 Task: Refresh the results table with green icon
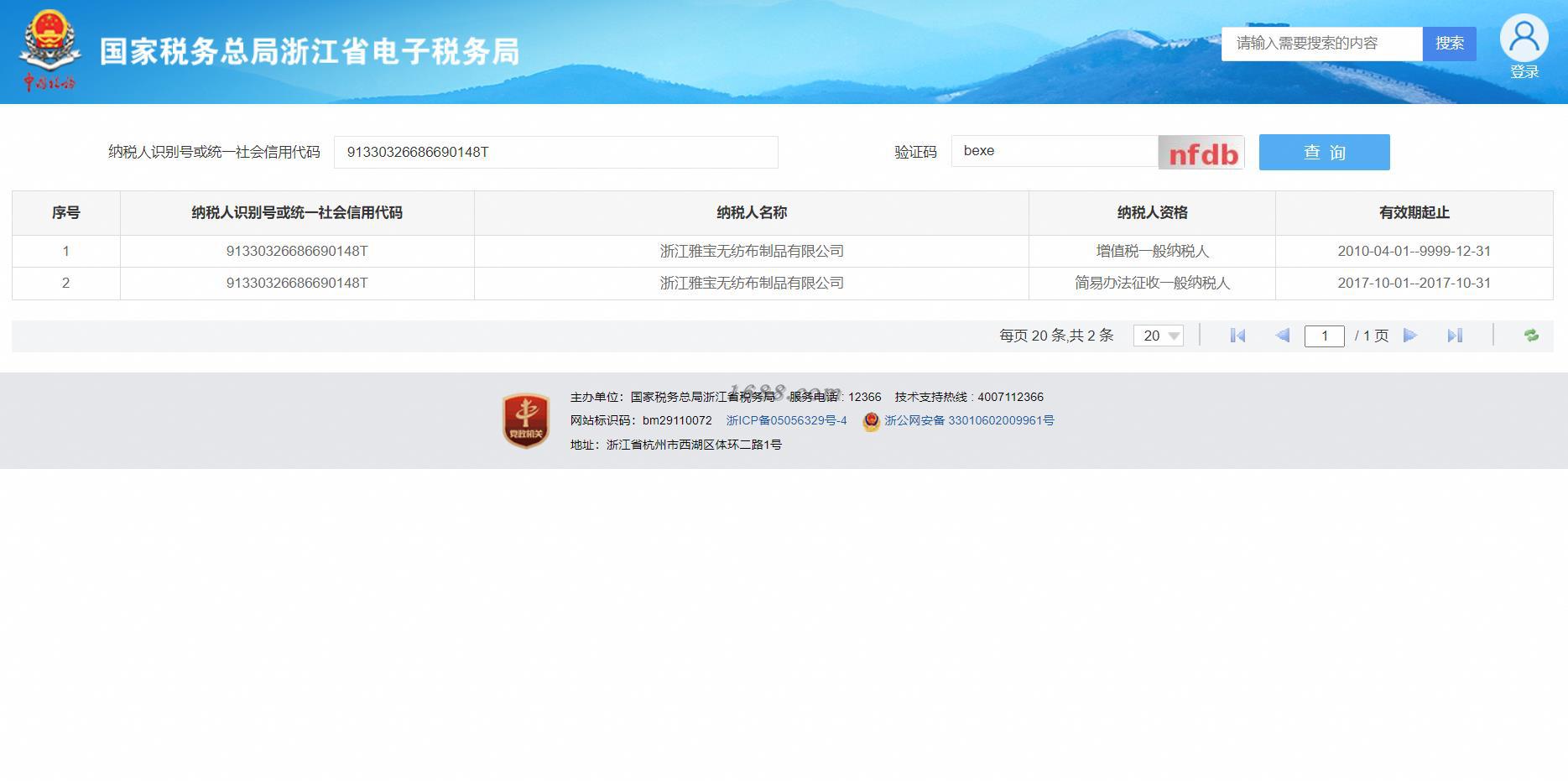click(x=1531, y=336)
